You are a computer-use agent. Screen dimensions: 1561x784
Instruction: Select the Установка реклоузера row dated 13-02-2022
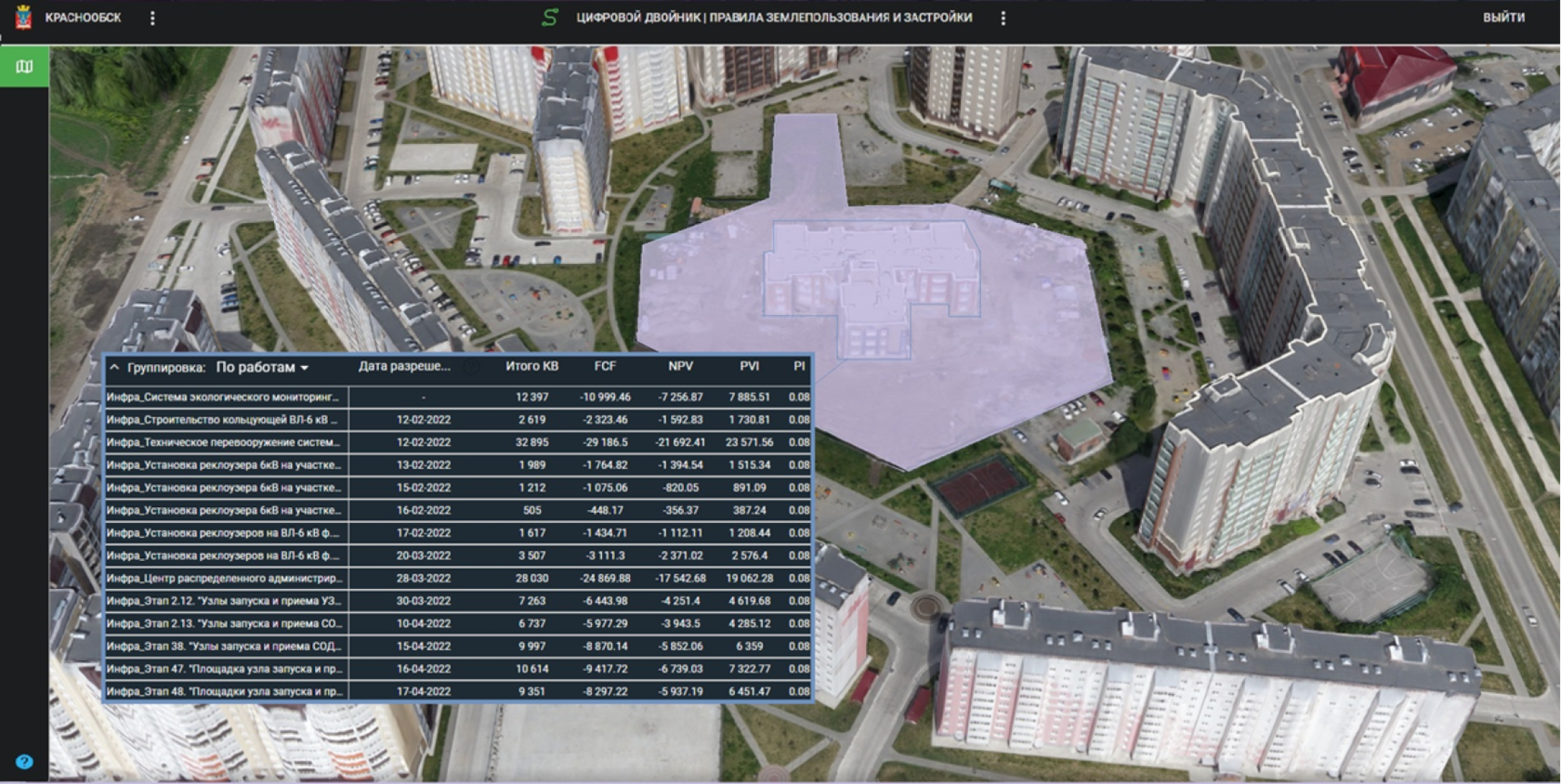(x=458, y=464)
